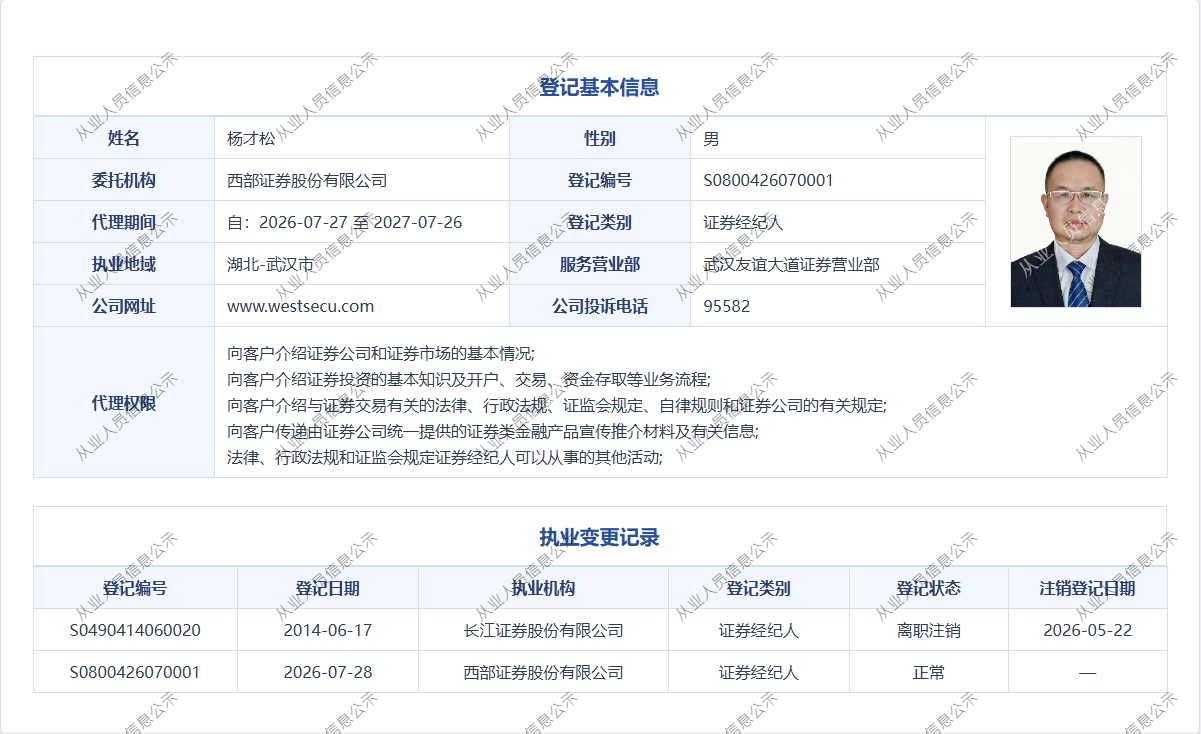Screen dimensions: 1201x734
Task: Click the 服务营业部 label cell
Action: click(x=600, y=264)
